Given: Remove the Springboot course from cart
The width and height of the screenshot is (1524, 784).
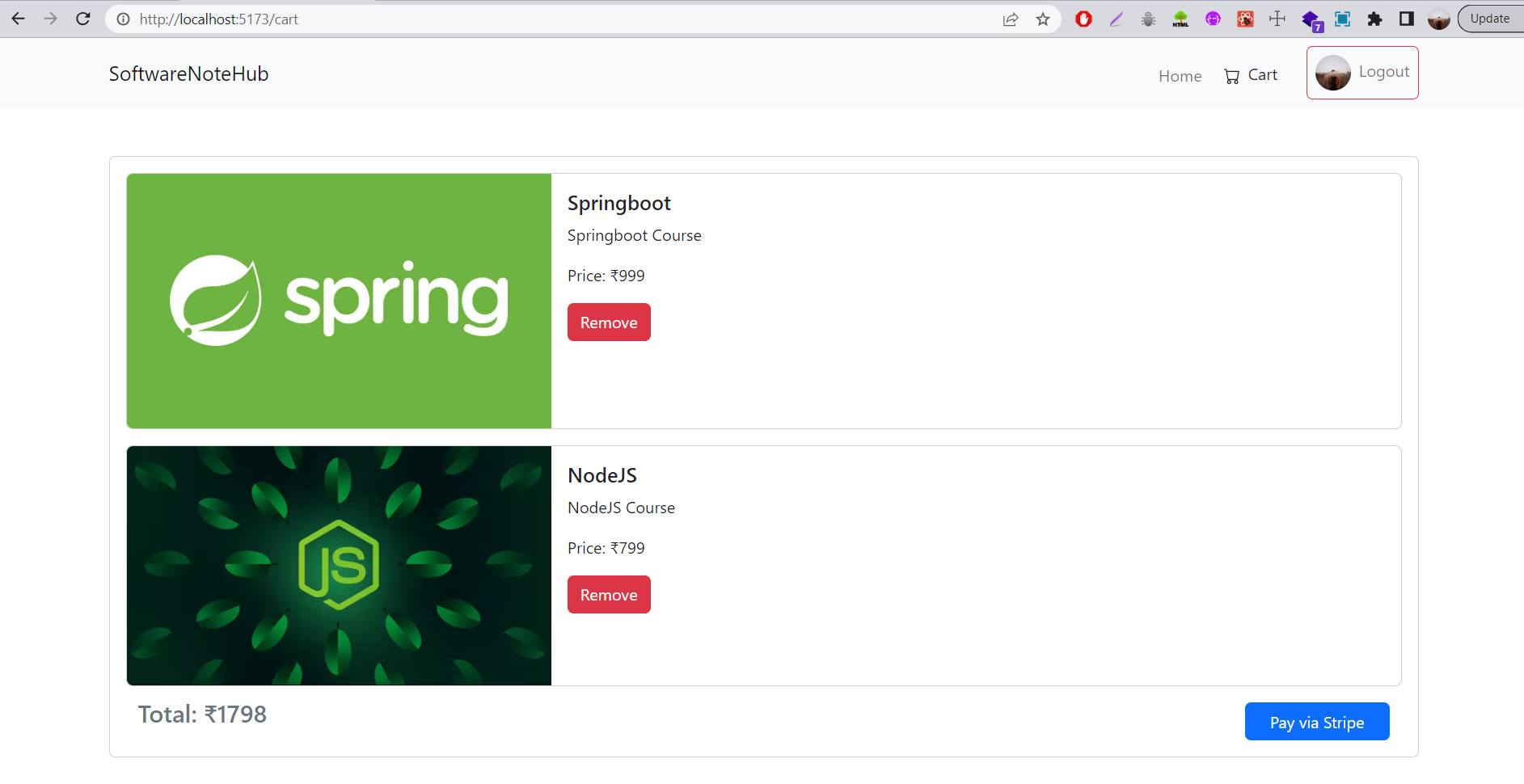Looking at the screenshot, I should (609, 322).
